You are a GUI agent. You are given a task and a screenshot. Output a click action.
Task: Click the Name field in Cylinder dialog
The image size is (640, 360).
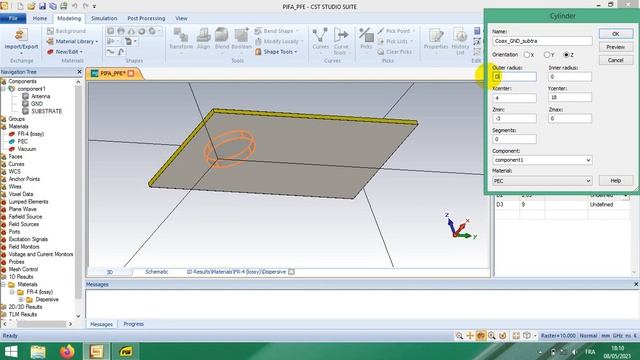(542, 41)
